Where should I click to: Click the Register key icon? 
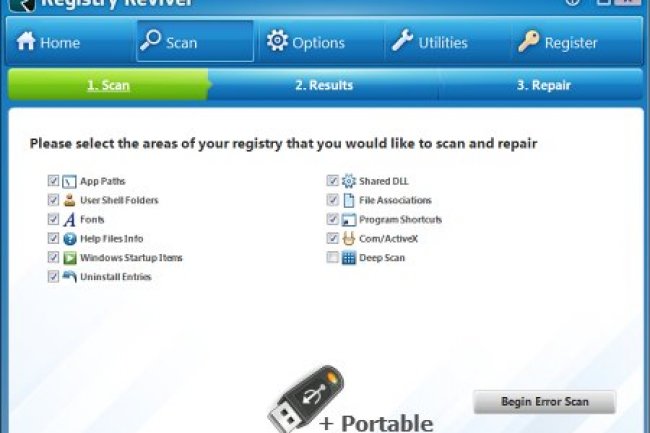coord(529,41)
